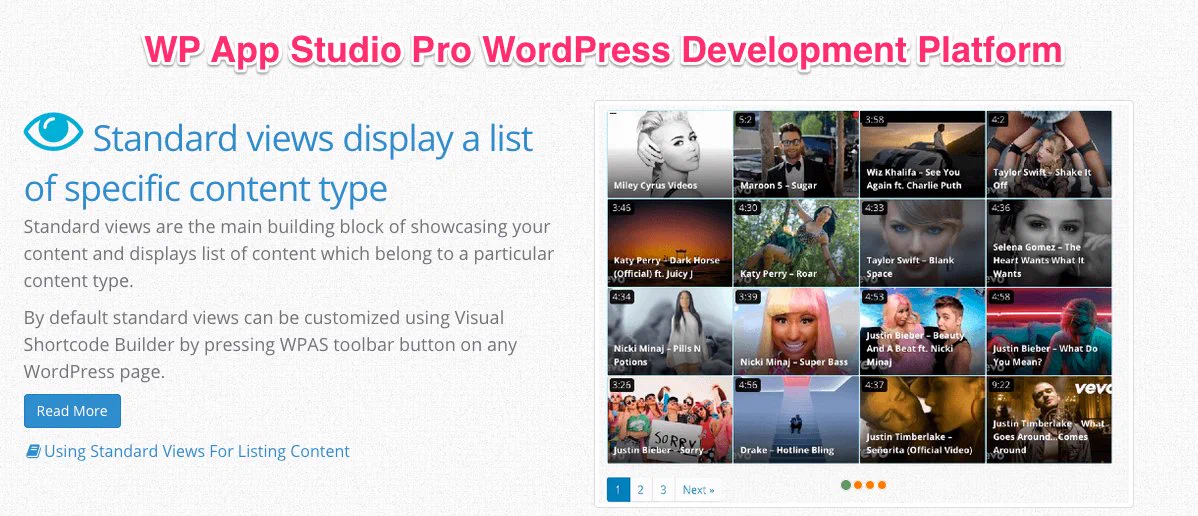Open the Wiz Khalifa – See You Again video
1198x516 pixels.
tap(922, 154)
